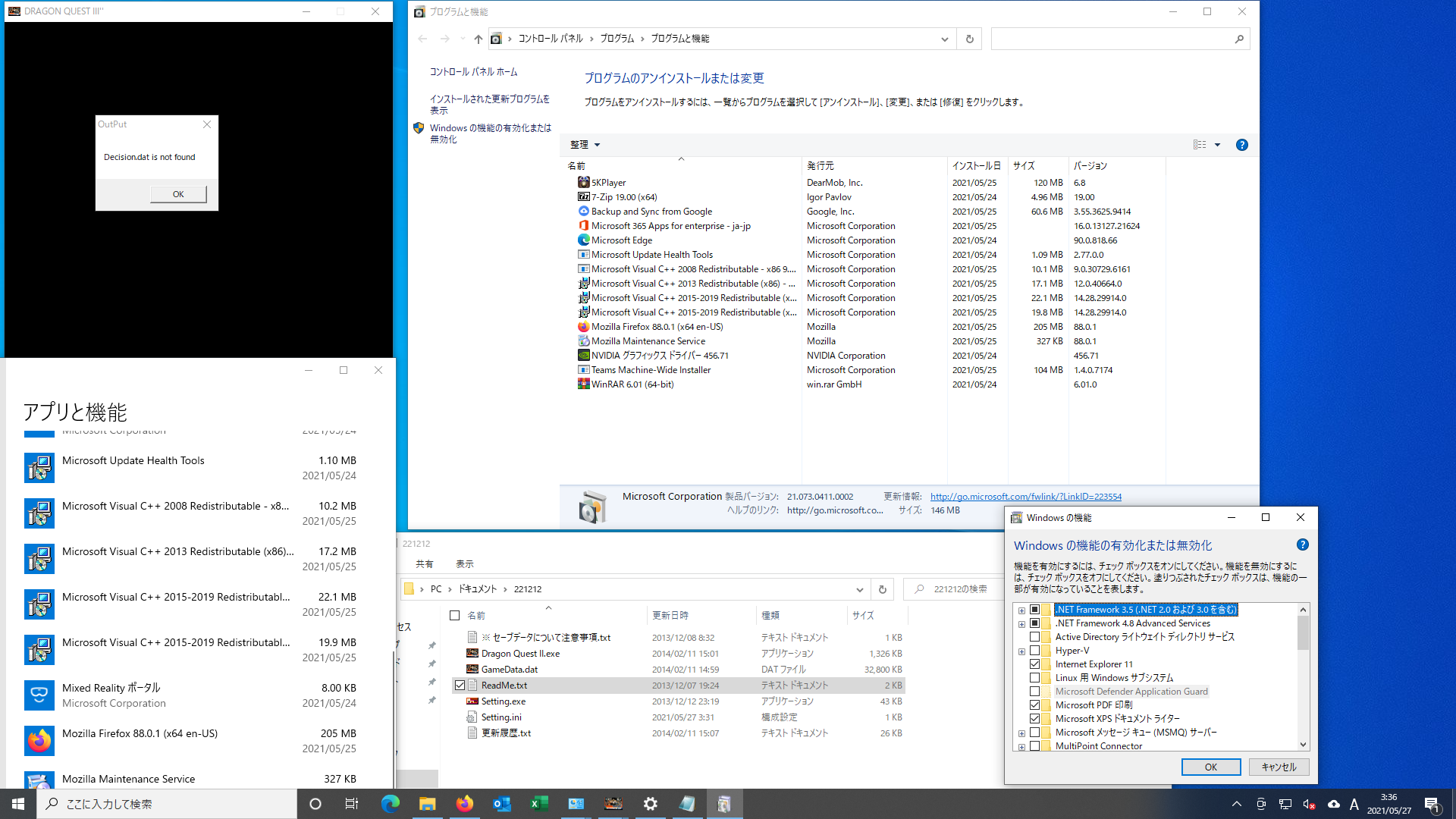Uncheck the Microsoft PDF 印刷 checkbox
Viewport: 1456px width, 819px height.
pos(1034,705)
